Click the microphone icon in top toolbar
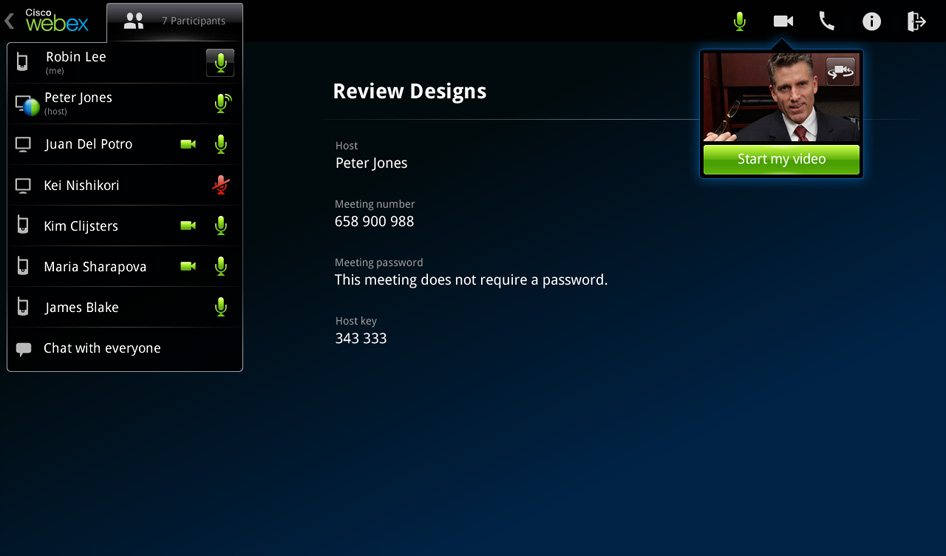946x556 pixels. click(739, 21)
